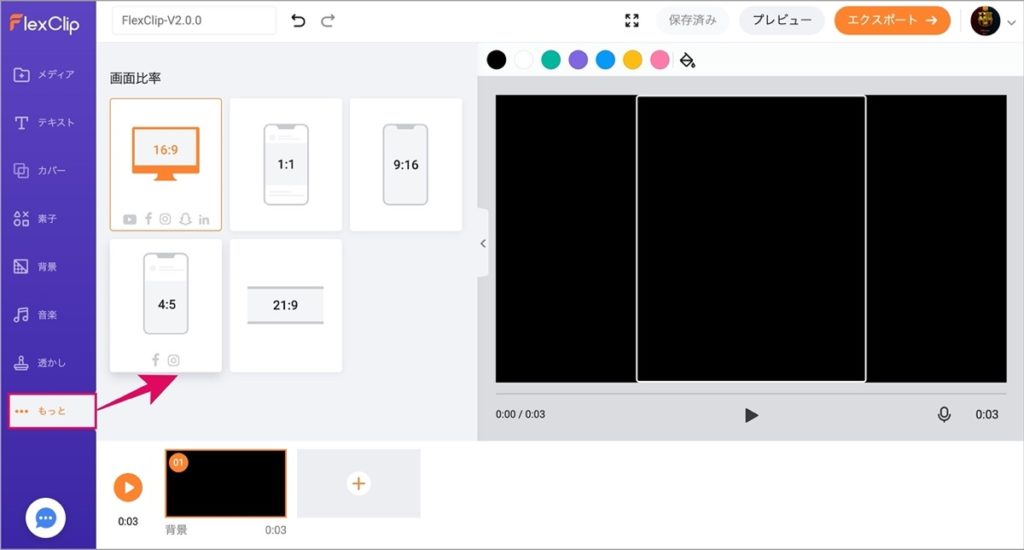Select the black color swatch

(x=496, y=59)
